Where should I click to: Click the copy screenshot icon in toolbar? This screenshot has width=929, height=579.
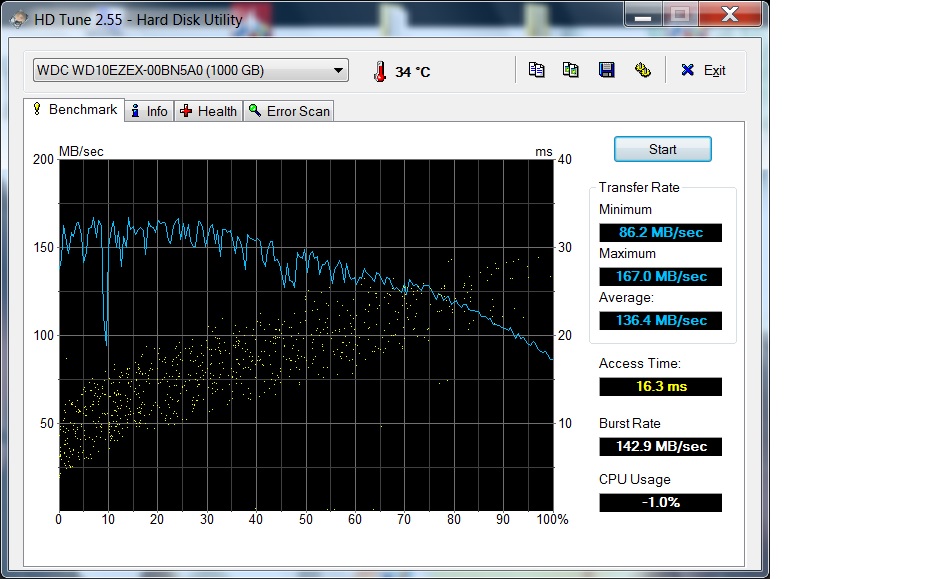pyautogui.click(x=571, y=70)
